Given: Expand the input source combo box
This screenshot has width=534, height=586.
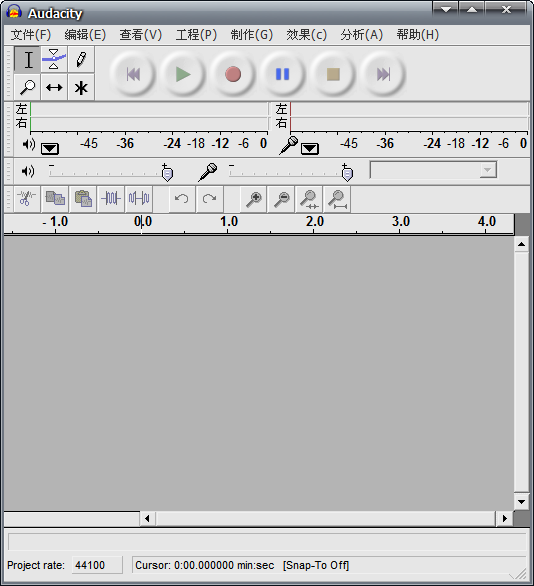Looking at the screenshot, I should coord(433,170).
